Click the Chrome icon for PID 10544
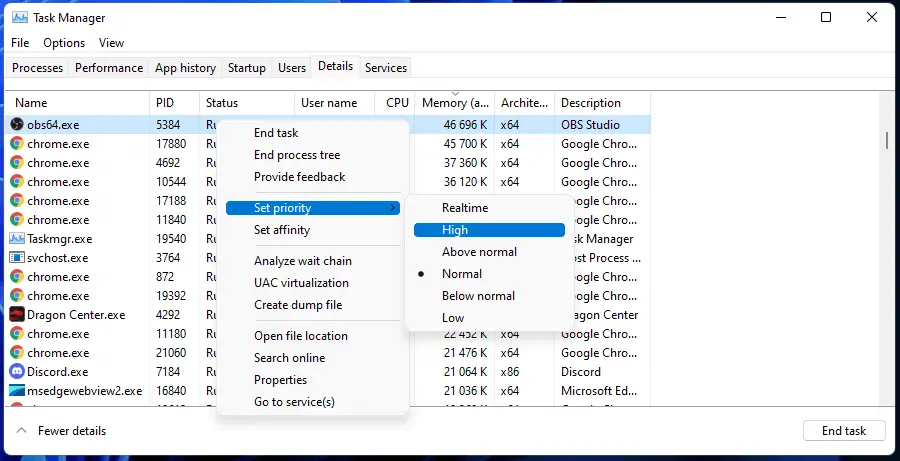Screen dimensions: 900x461 pyautogui.click(x=17, y=181)
